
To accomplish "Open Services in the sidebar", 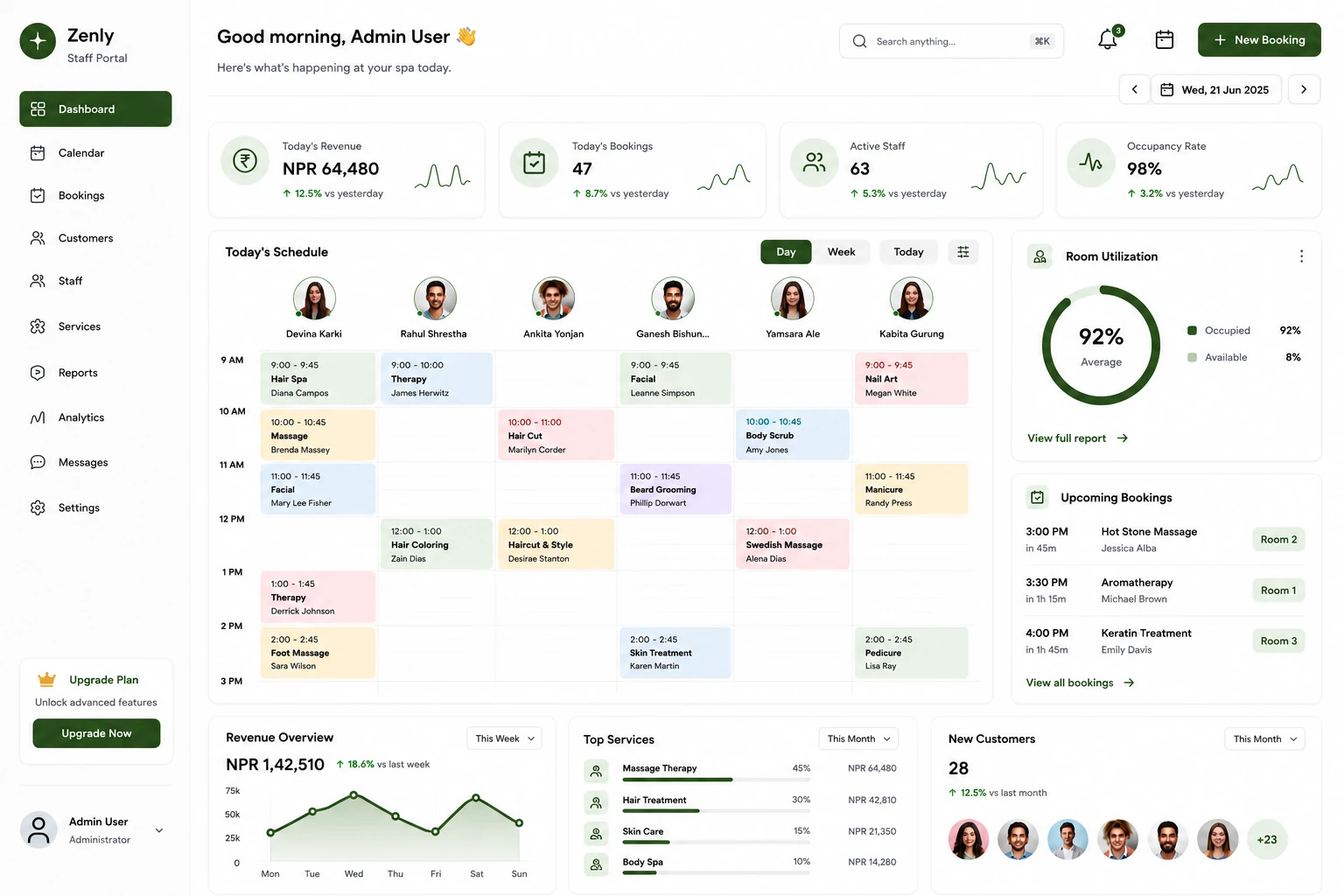I will tap(95, 326).
